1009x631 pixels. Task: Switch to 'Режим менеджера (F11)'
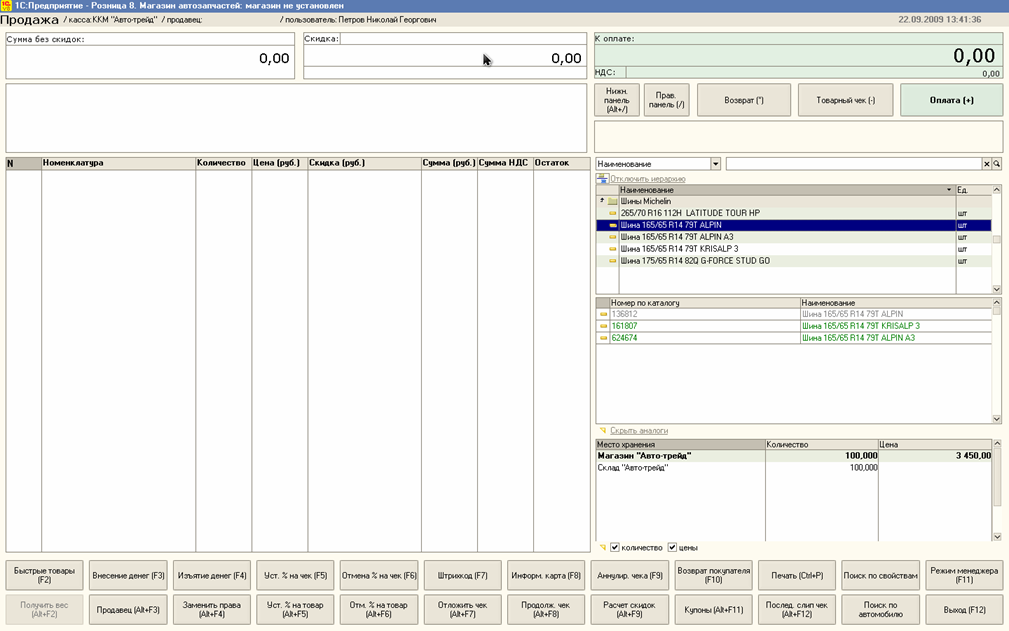click(x=964, y=575)
